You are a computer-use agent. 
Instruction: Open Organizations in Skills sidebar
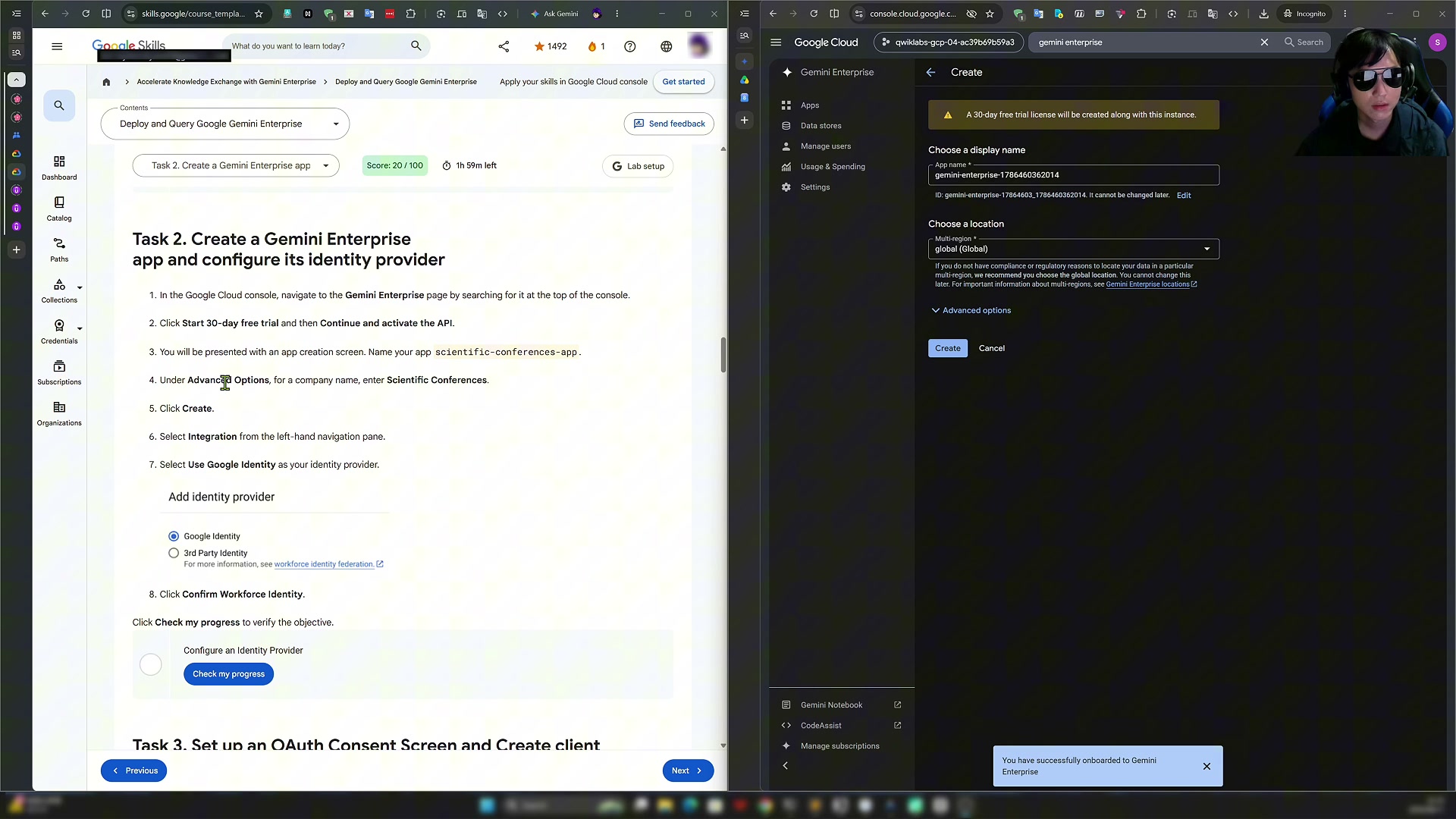coord(59,414)
